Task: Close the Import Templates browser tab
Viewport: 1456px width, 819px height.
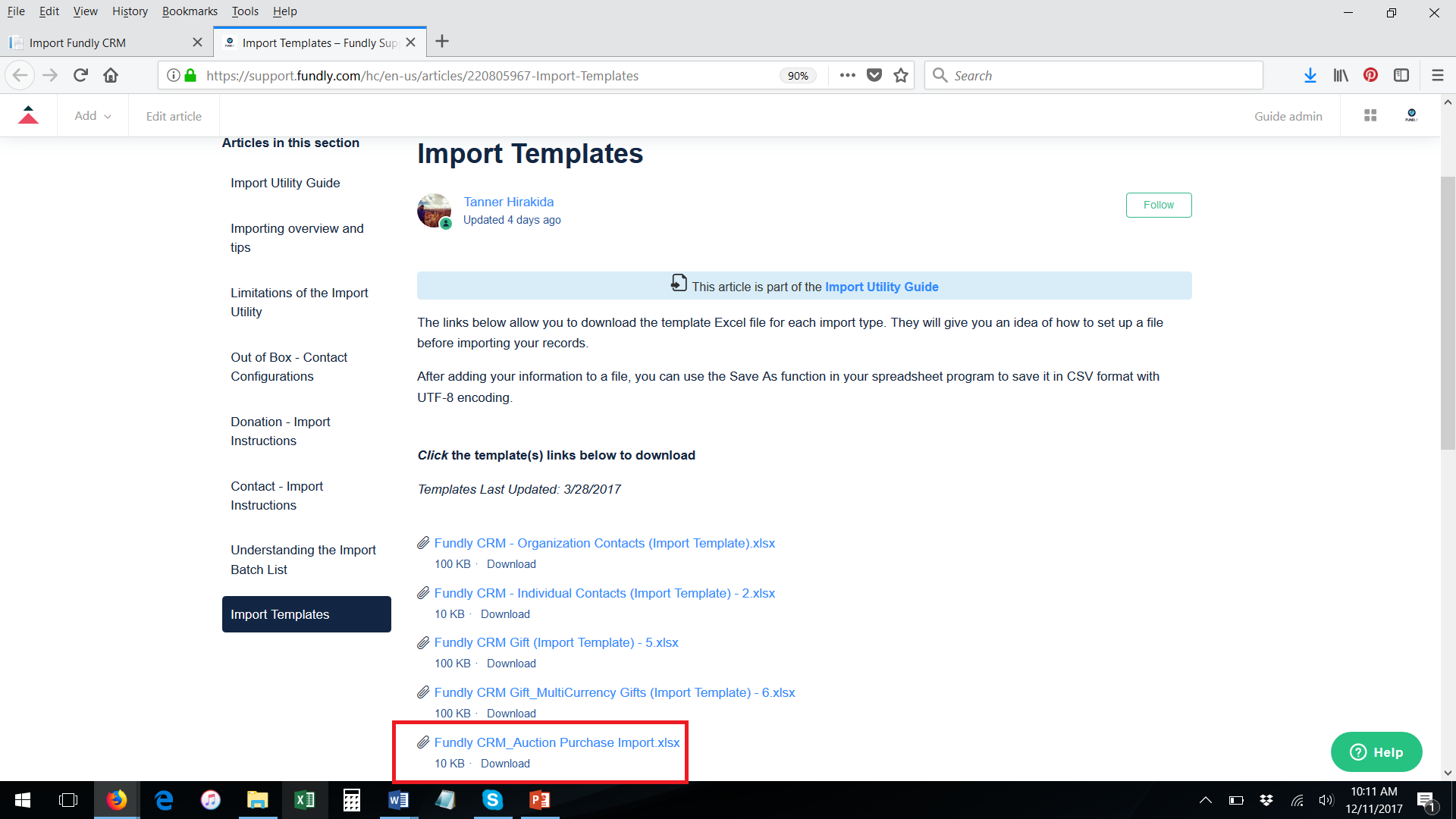Action: pos(410,42)
